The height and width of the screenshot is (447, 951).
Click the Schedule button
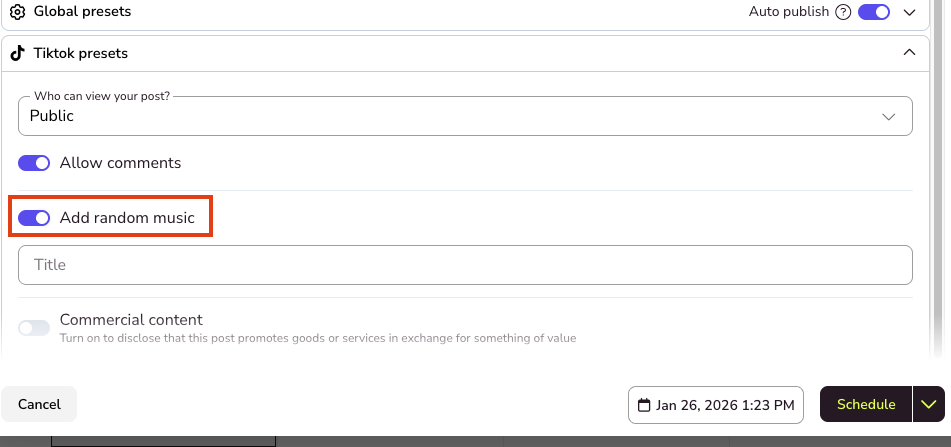pyautogui.click(x=866, y=404)
